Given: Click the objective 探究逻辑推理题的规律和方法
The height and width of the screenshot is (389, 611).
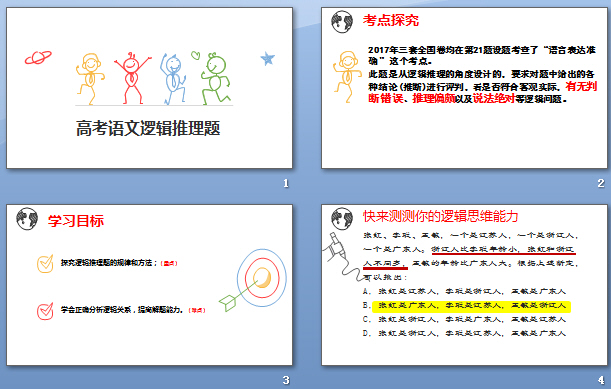Looking at the screenshot, I should [109, 263].
